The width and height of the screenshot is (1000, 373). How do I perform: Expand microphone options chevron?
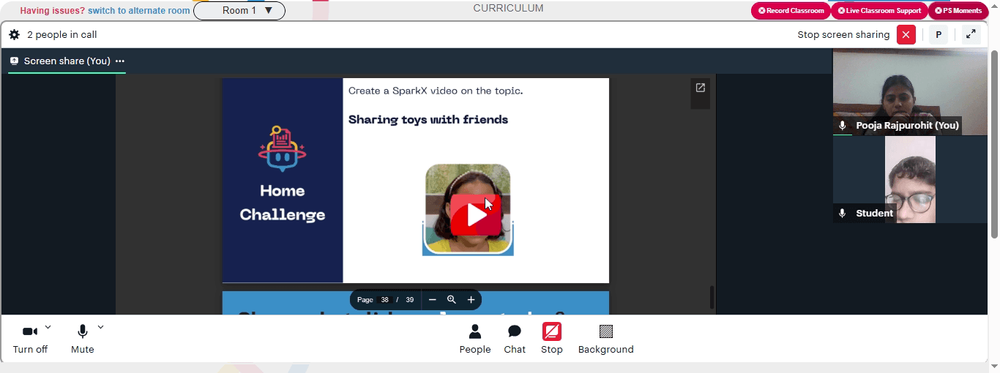click(100, 328)
